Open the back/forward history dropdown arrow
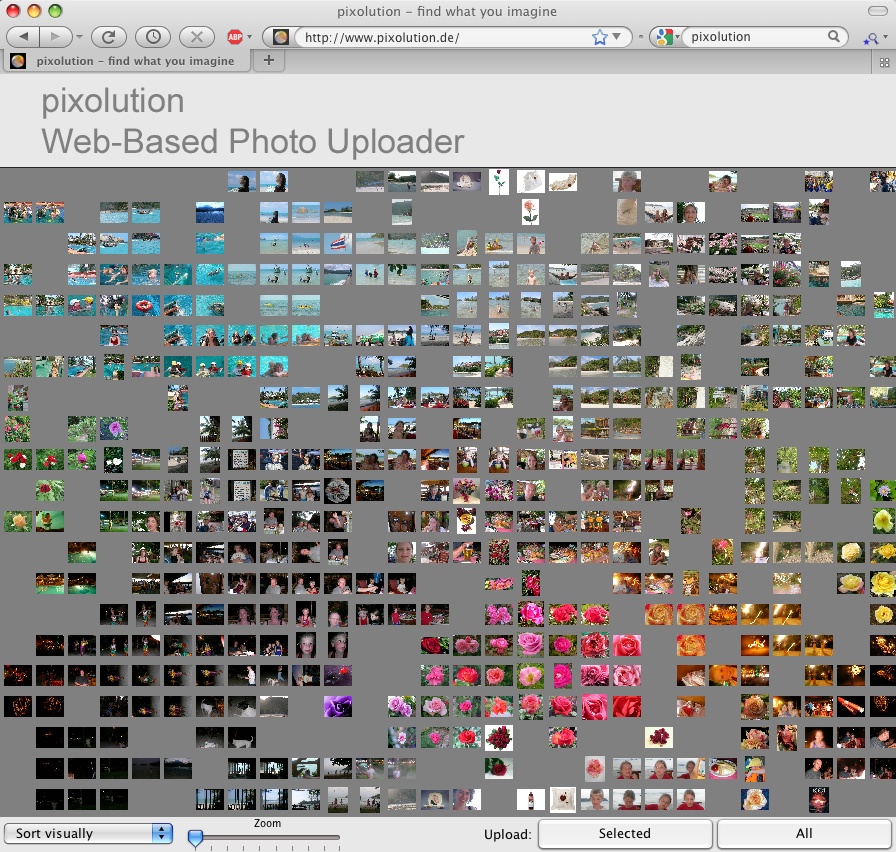Screen dimensions: 896x852 [x=79, y=37]
